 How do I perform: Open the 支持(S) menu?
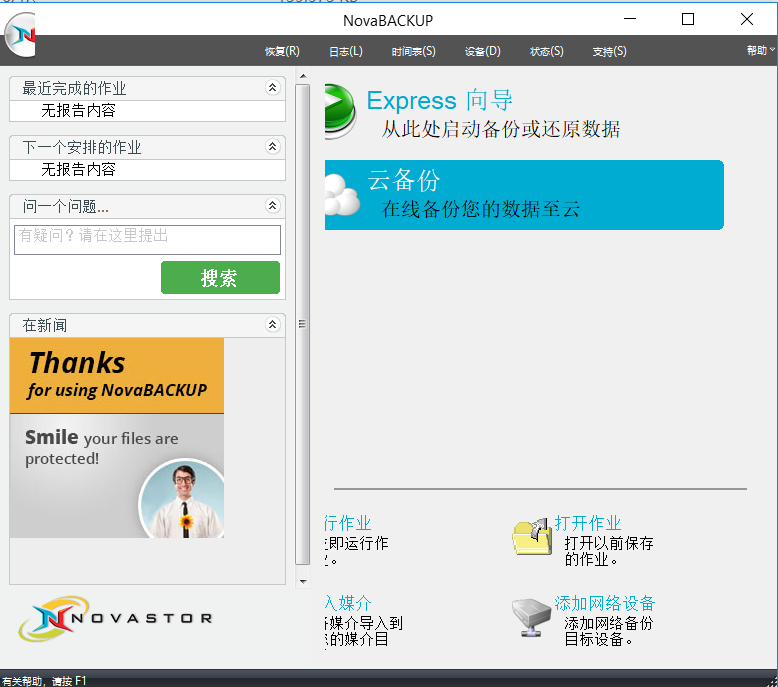coord(609,51)
